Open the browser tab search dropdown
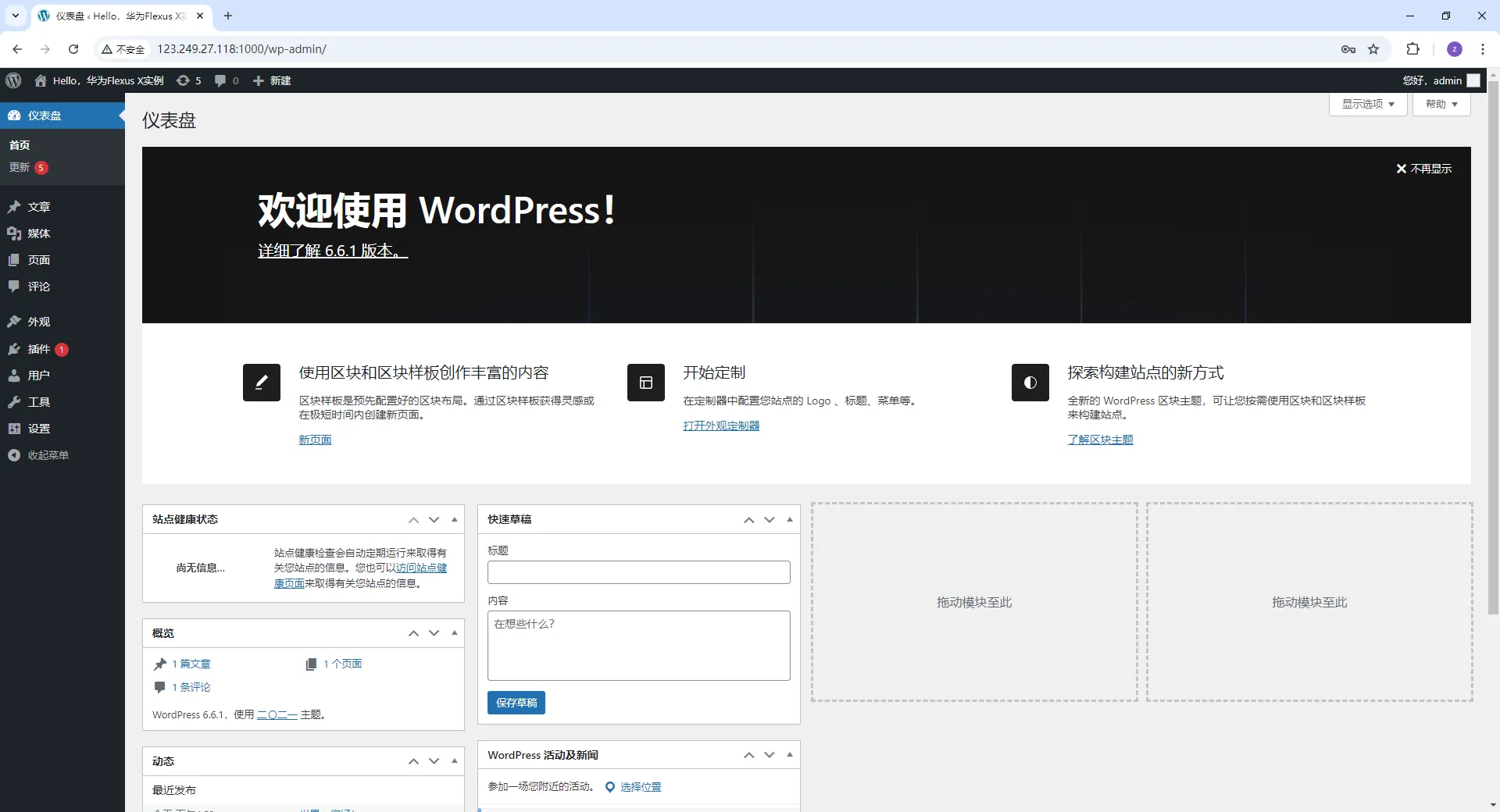This screenshot has height=812, width=1500. tap(15, 16)
